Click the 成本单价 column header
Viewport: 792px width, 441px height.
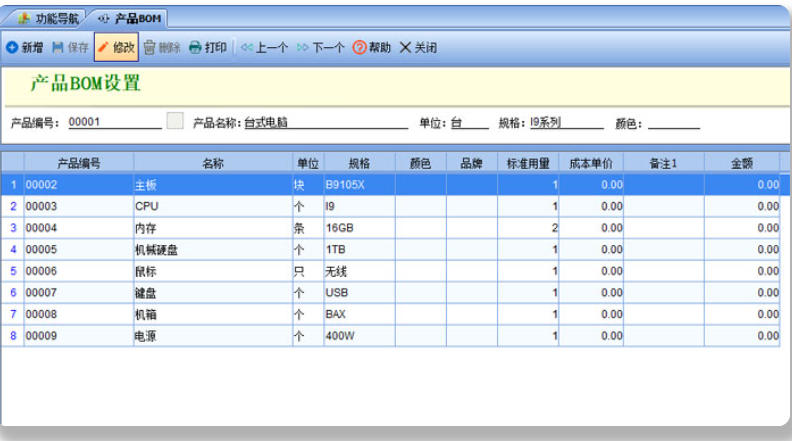[591, 163]
